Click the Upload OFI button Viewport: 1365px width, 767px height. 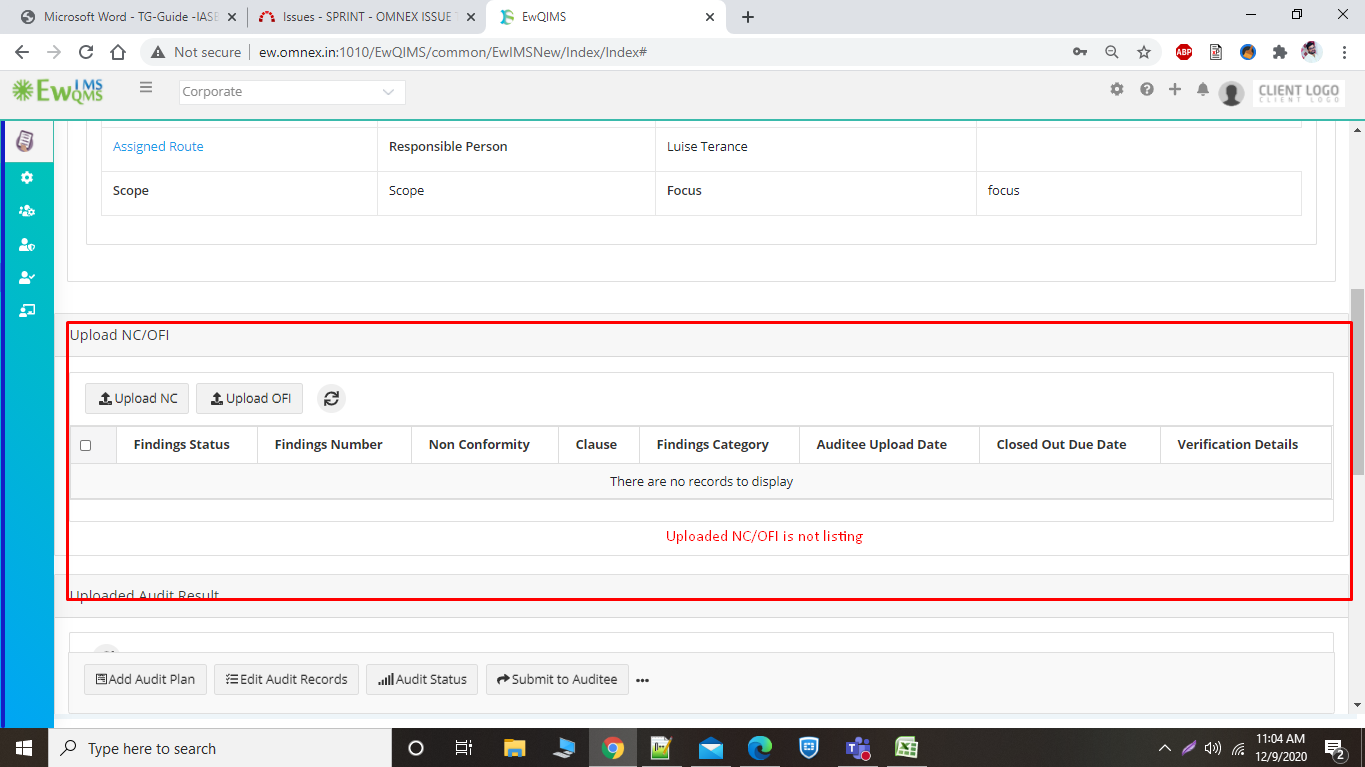tap(249, 398)
